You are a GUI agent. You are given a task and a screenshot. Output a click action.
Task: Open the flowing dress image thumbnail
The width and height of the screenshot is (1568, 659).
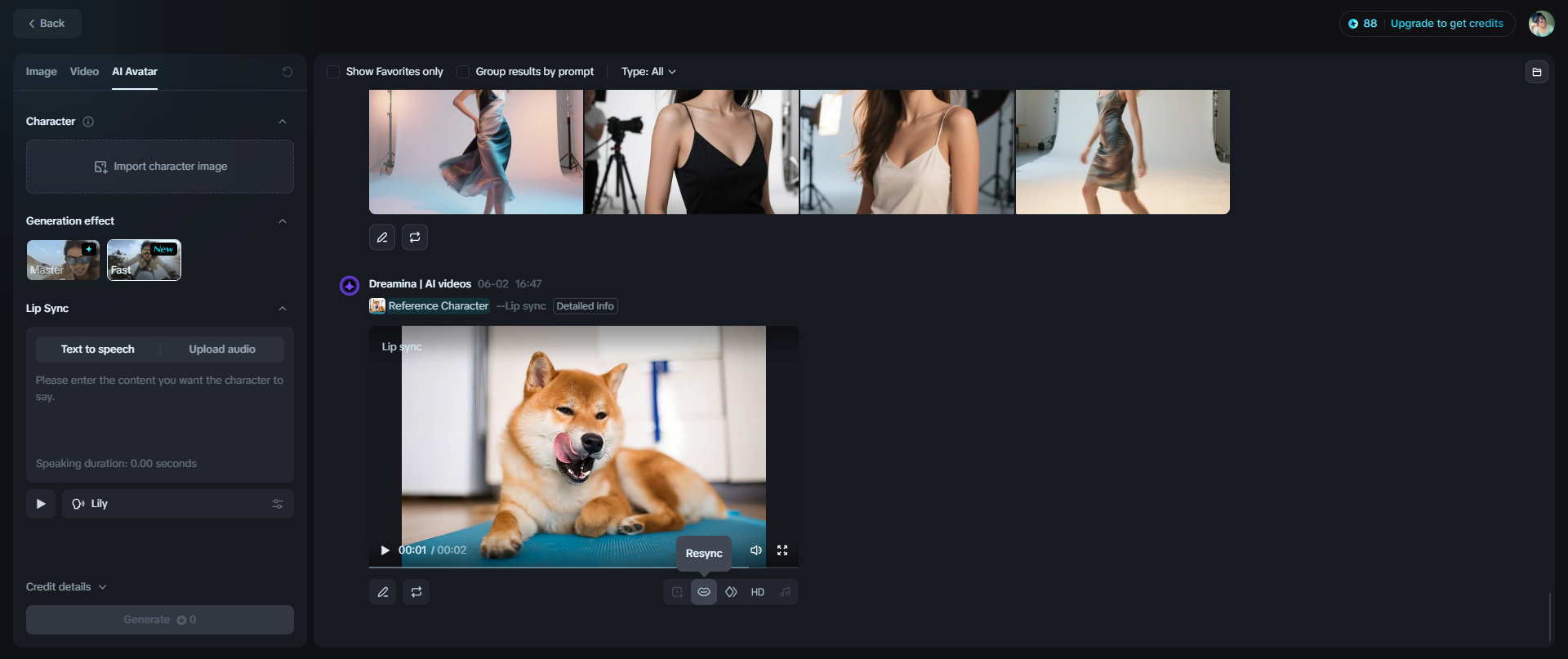476,152
